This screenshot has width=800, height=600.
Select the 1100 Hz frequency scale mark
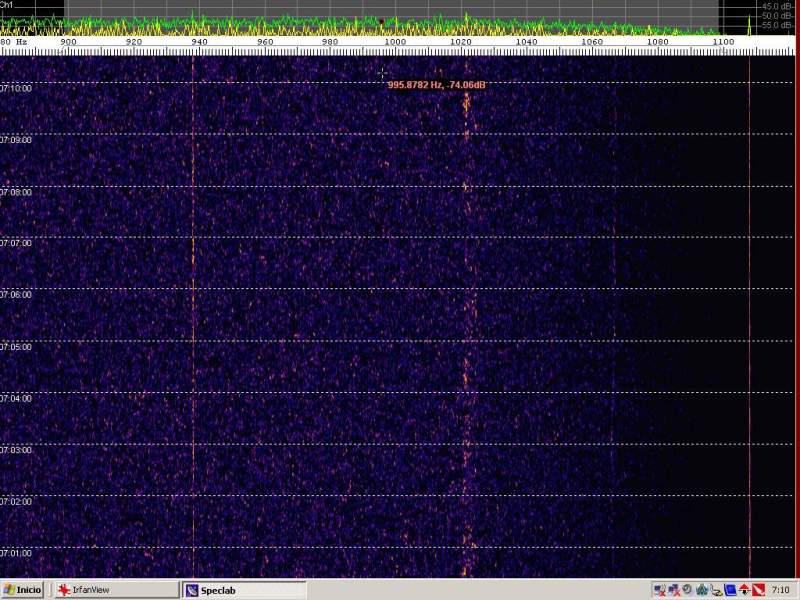(723, 42)
